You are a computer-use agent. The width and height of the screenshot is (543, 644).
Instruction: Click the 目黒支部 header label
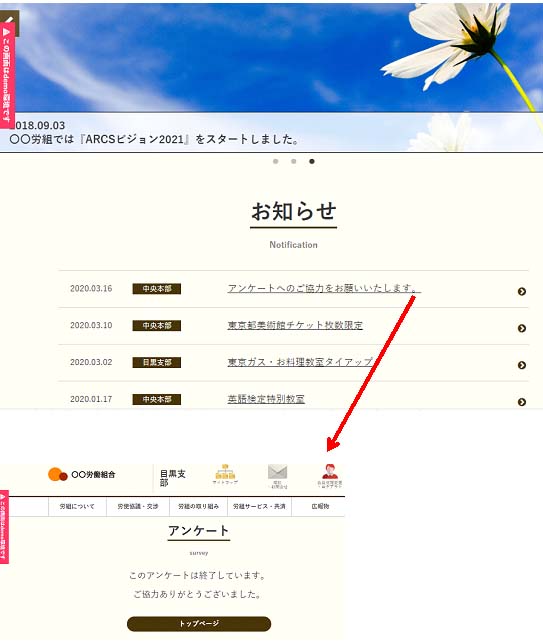coord(173,478)
